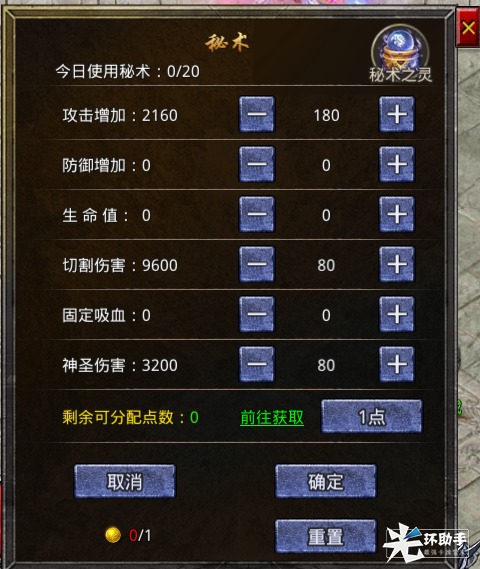The height and width of the screenshot is (569, 480).
Task: Close the 秘术 panel with red X
Action: [x=468, y=28]
